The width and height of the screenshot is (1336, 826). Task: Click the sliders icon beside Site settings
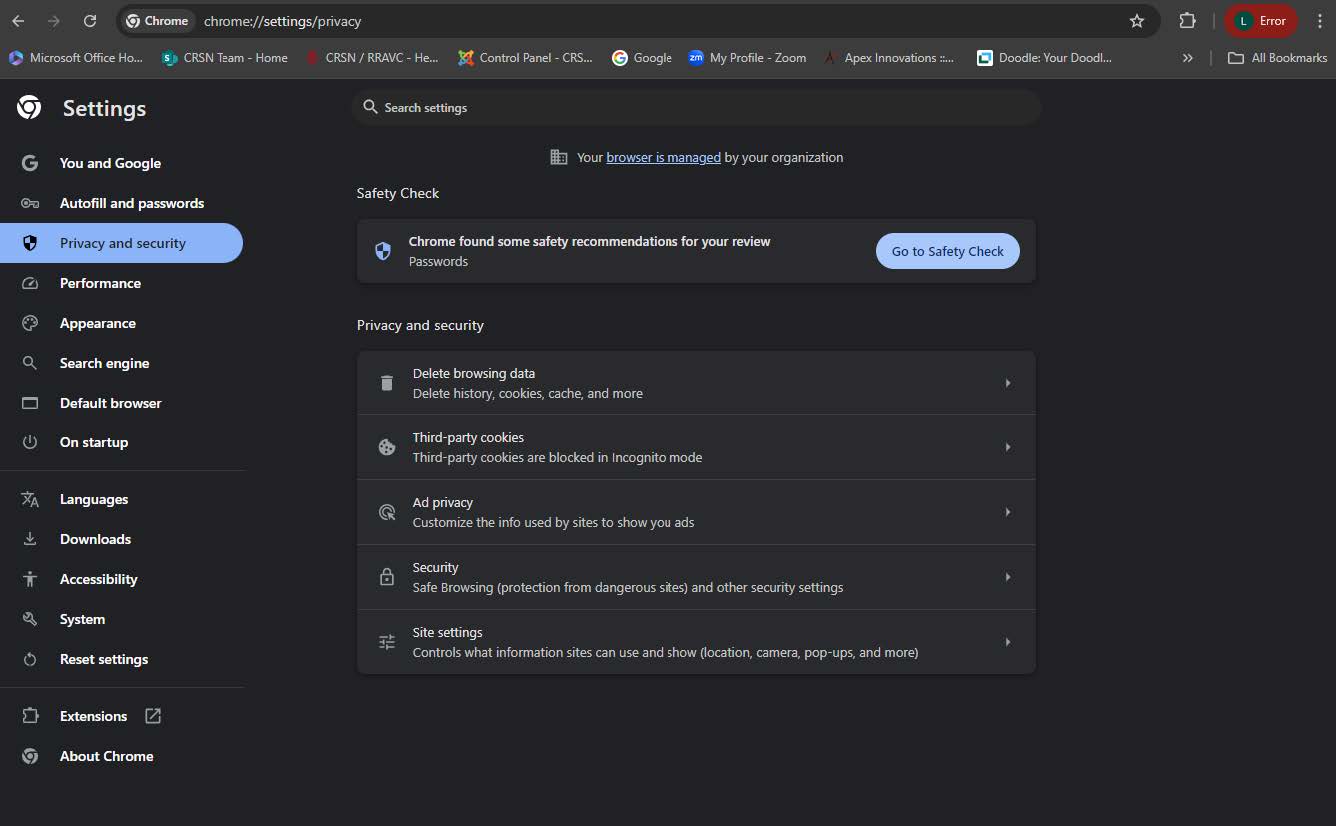387,641
